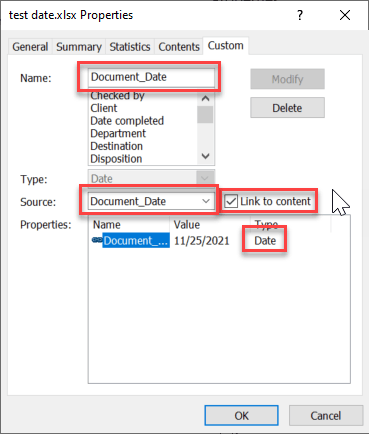This screenshot has width=369, height=434.
Task: Pick 'Department' from name list
Action: 118,133
